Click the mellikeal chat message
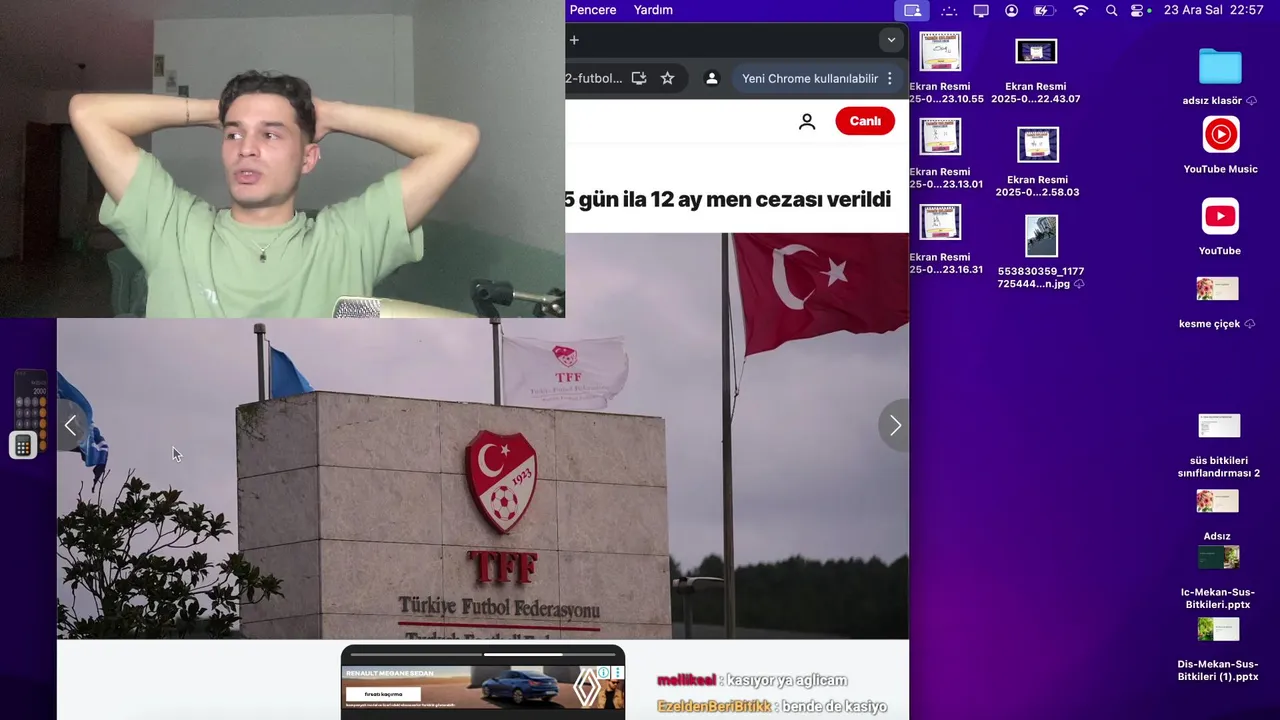Screen dimensions: 1280x720 point(752,680)
